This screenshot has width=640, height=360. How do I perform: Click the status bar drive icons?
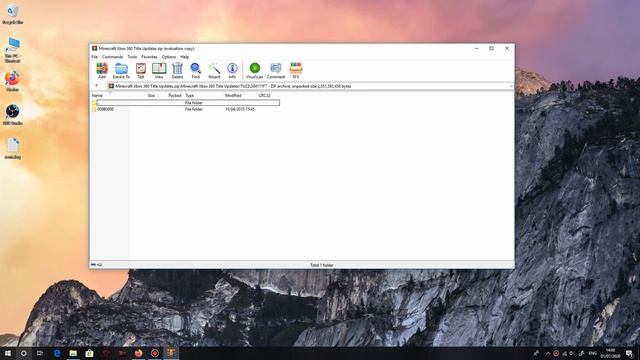pyautogui.click(x=97, y=265)
